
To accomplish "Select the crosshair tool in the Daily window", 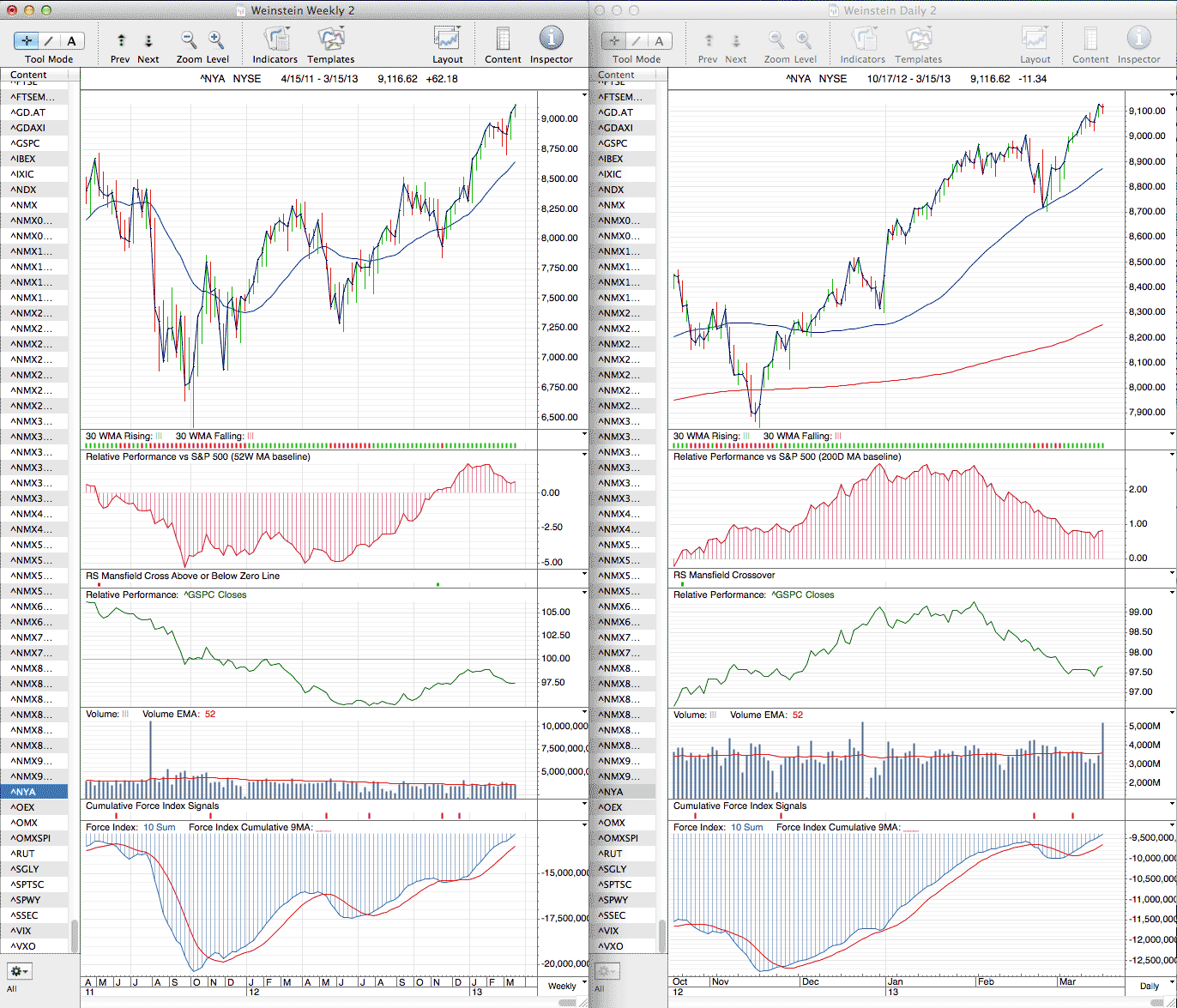I will click(615, 40).
